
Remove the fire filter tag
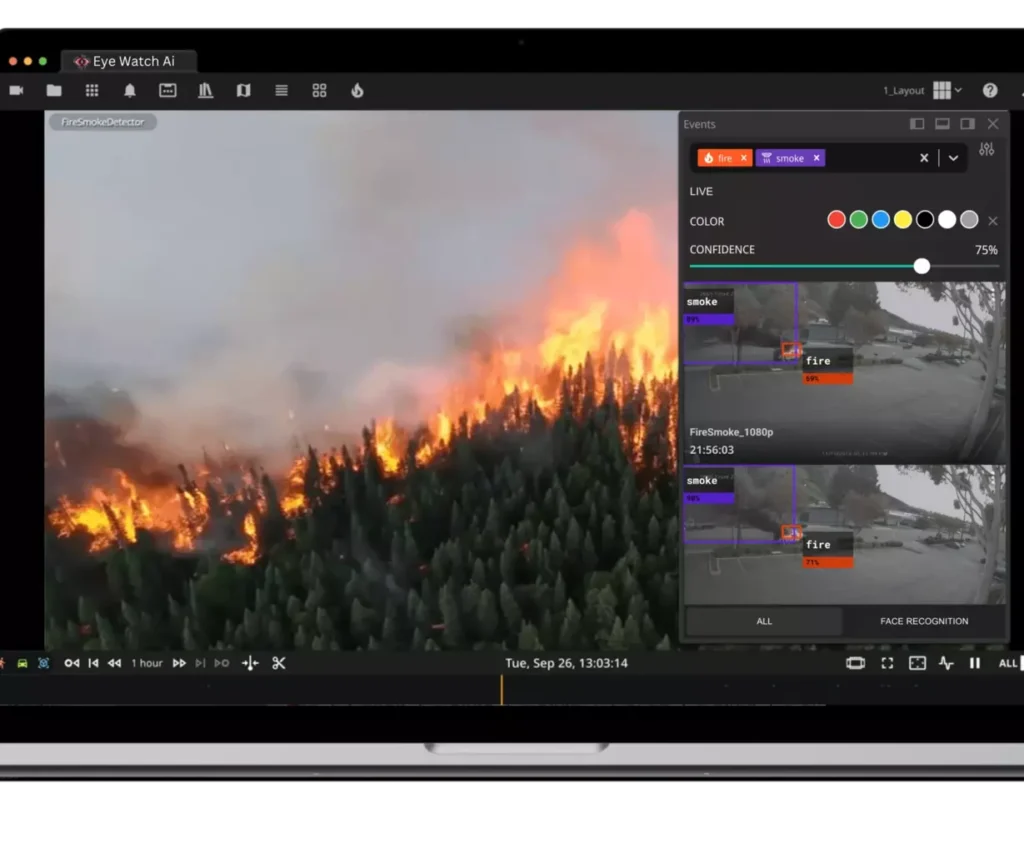click(743, 158)
